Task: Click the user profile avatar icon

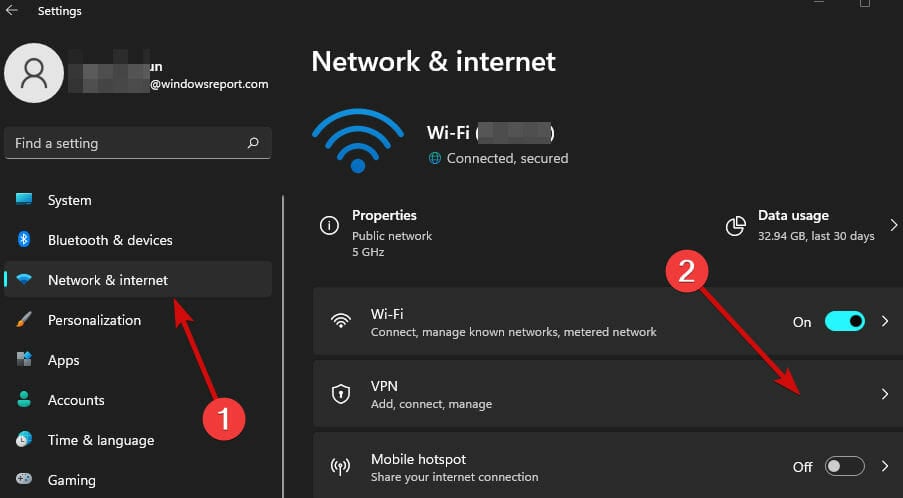Action: coord(34,73)
